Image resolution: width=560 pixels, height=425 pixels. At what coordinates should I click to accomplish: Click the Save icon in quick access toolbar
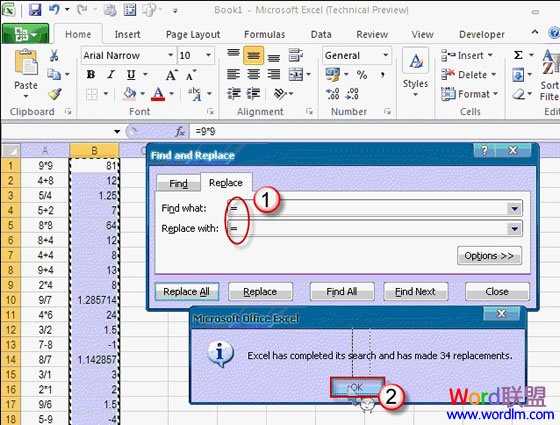point(35,10)
